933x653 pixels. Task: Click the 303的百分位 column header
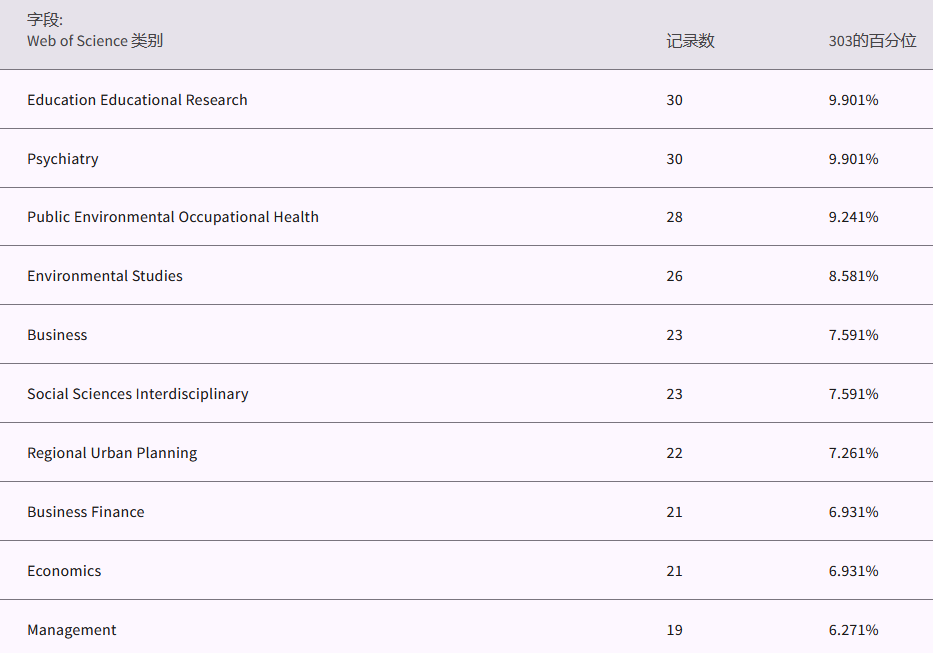tap(872, 41)
